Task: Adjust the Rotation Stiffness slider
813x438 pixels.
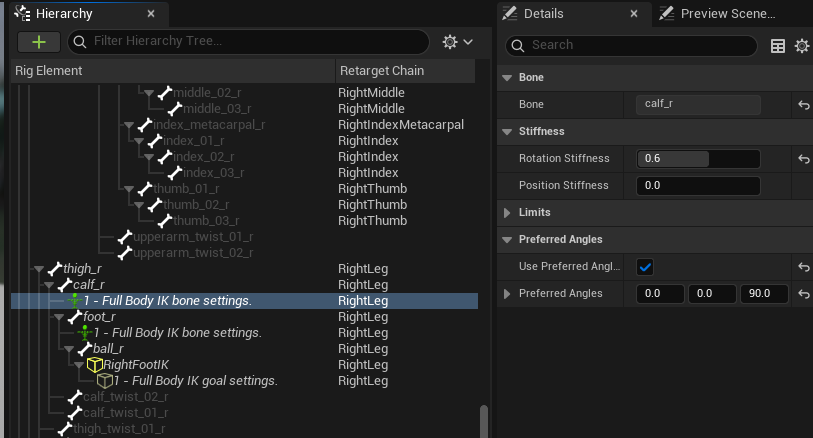Action: point(698,159)
